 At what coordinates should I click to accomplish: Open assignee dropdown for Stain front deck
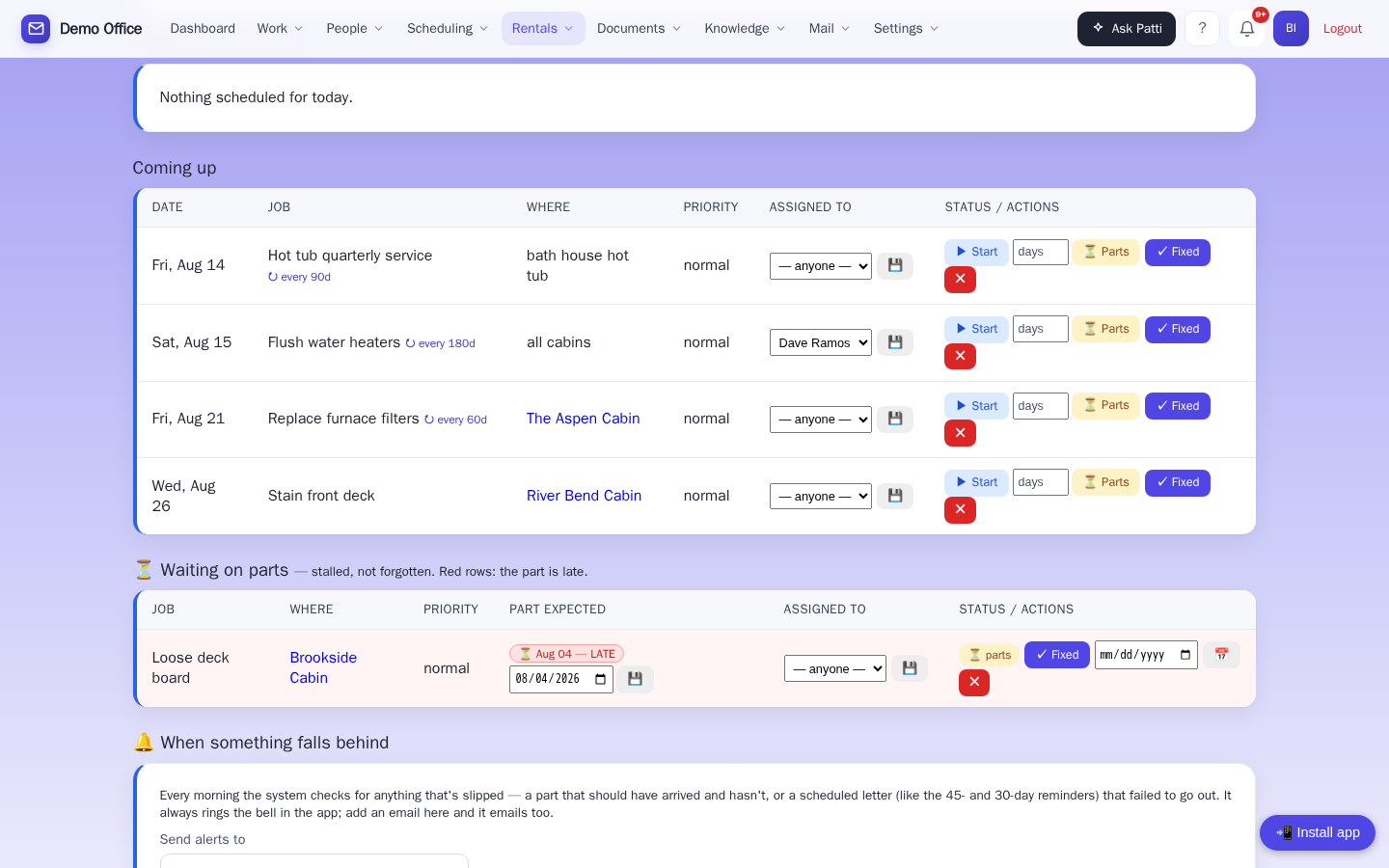coord(821,496)
